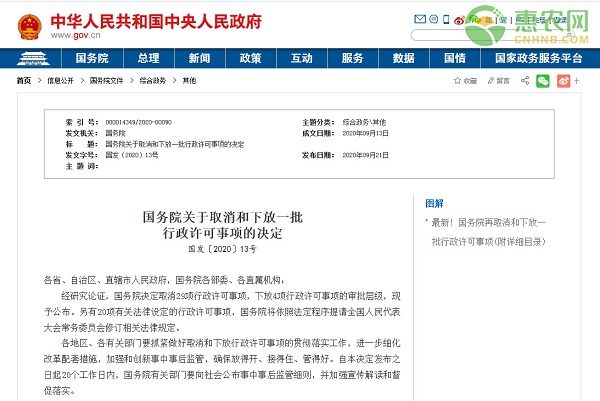The image size is (600, 401).
Task: Click the share icon
Action: pyautogui.click(x=525, y=80)
